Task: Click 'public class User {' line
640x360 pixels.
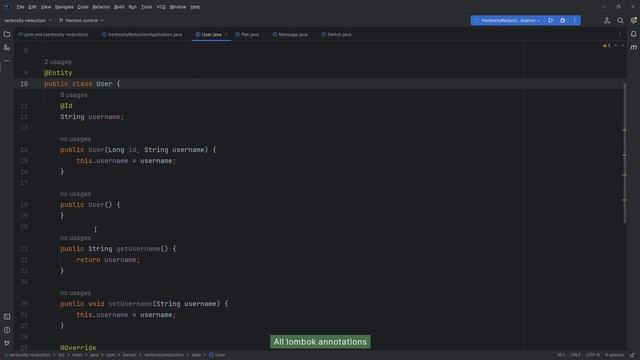Action: pyautogui.click(x=82, y=84)
